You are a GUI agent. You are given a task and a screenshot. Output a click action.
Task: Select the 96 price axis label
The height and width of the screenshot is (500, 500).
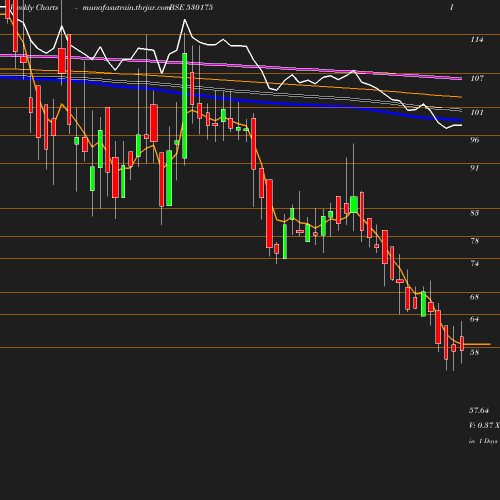475,140
